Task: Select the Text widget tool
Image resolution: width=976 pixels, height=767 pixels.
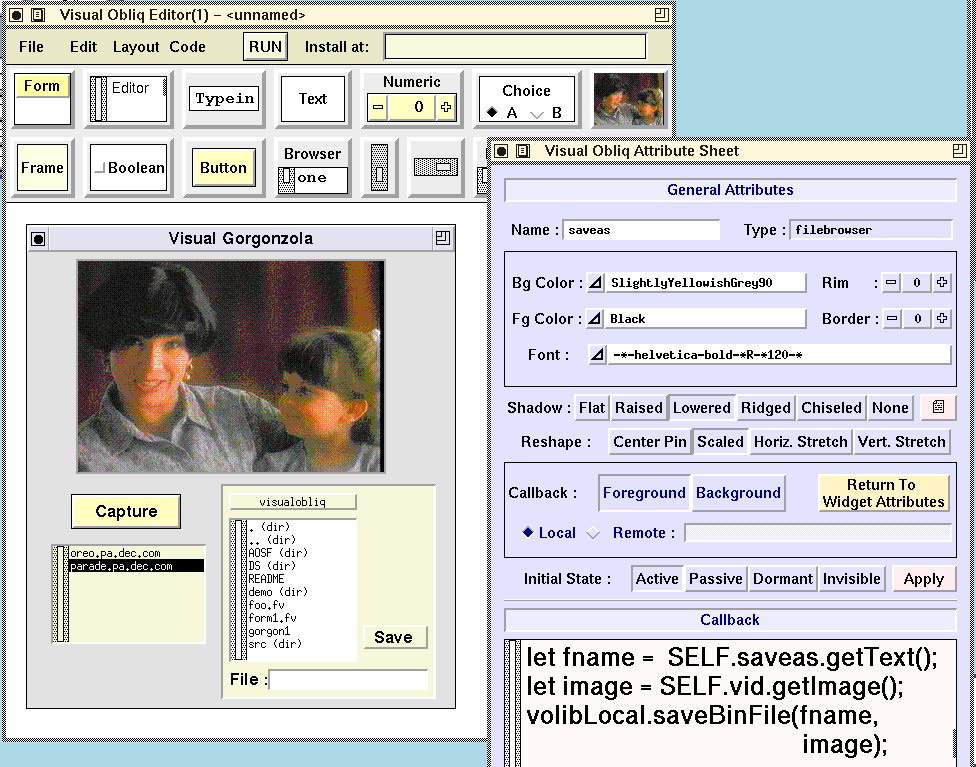Action: point(312,99)
